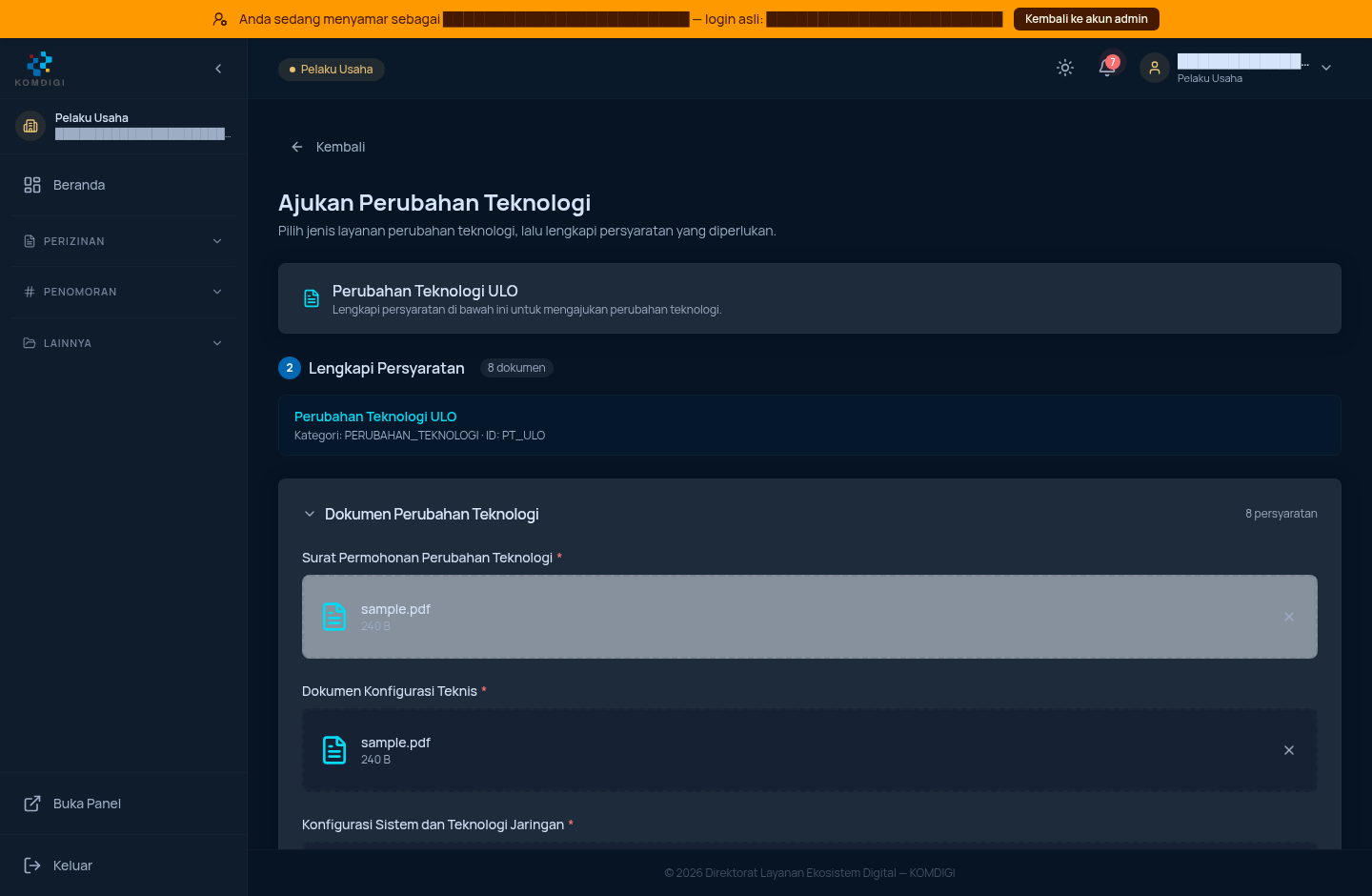Click the Pelaku Usaha building icon in sidebar
The width and height of the screenshot is (1372, 896).
[30, 126]
